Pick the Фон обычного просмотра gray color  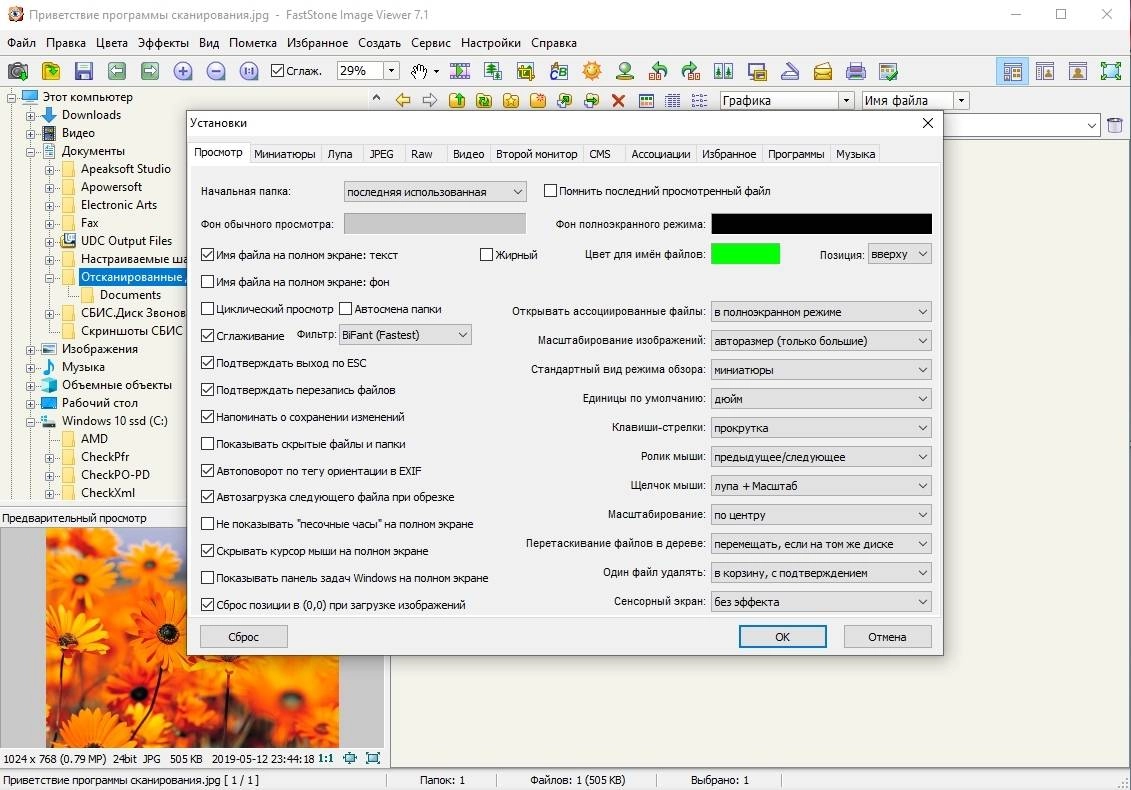(x=435, y=224)
